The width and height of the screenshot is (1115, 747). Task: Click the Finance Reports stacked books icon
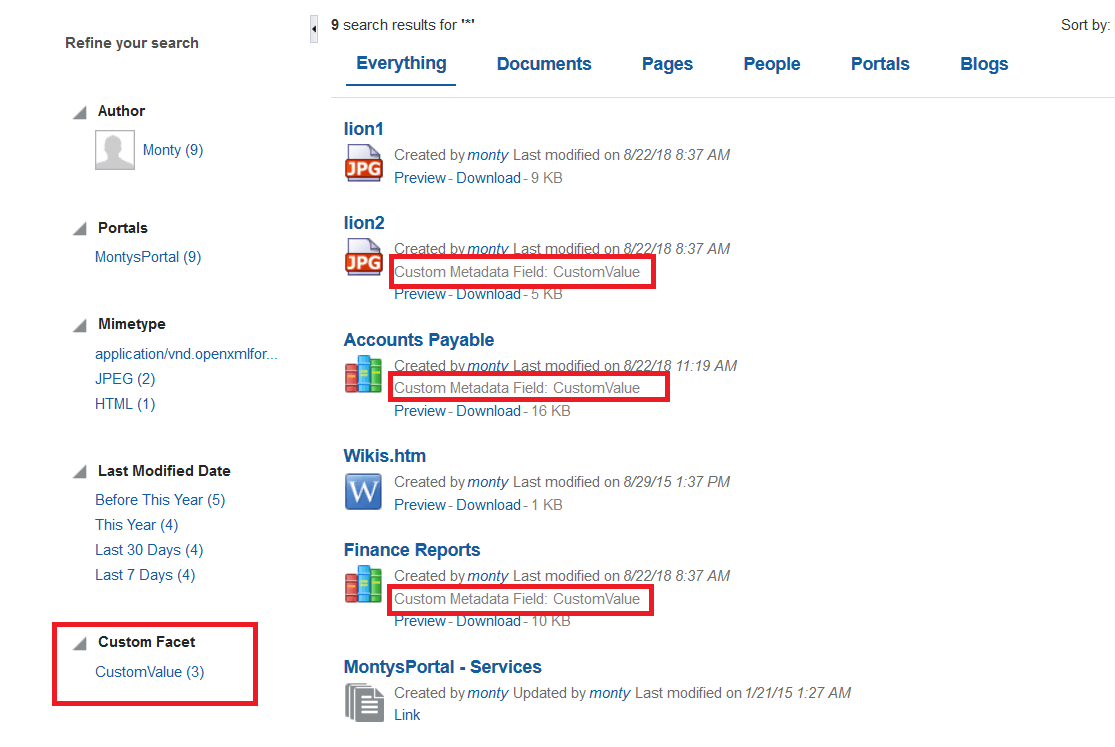362,585
